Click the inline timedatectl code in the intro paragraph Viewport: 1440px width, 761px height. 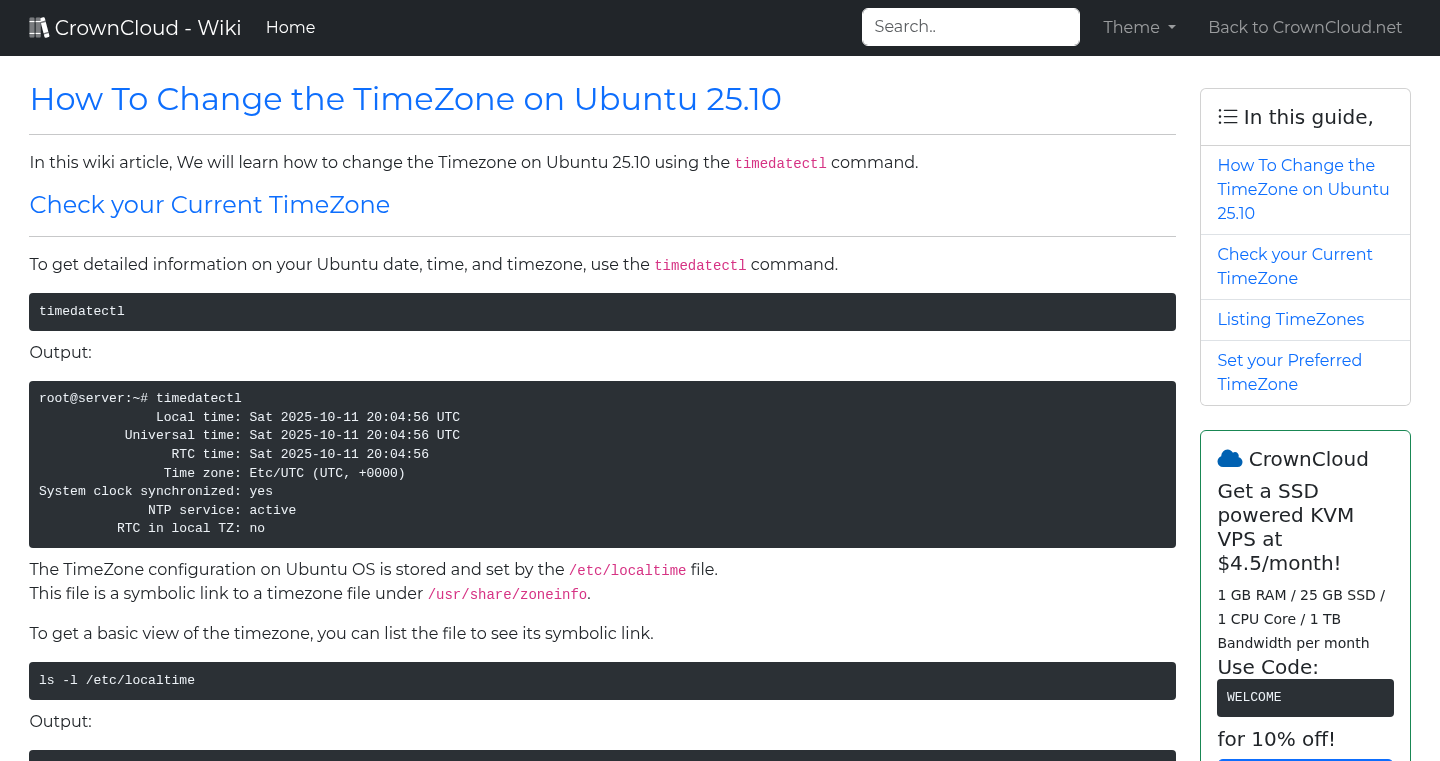click(780, 162)
